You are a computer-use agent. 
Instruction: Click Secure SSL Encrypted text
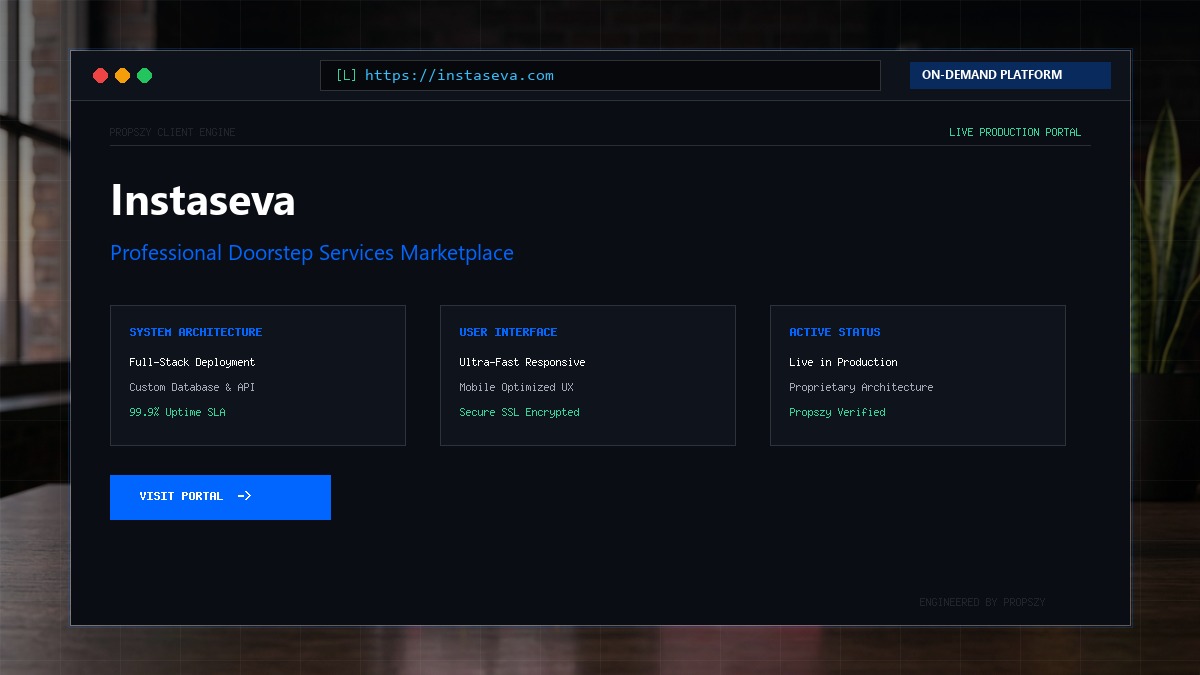(x=519, y=412)
